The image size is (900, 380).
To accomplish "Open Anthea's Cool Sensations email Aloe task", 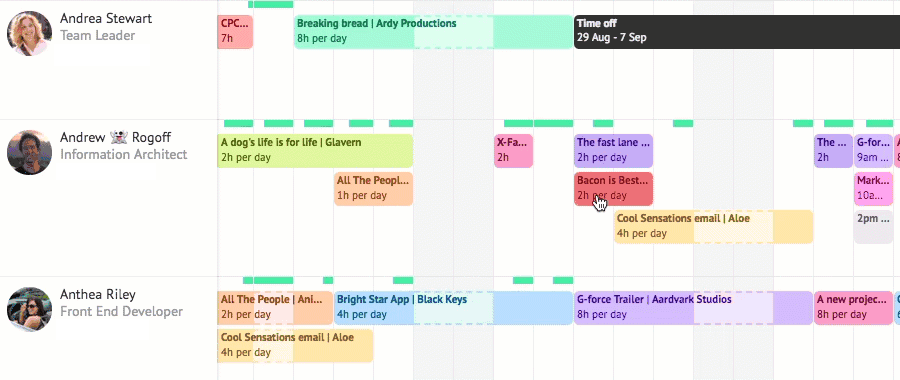I will [x=295, y=346].
